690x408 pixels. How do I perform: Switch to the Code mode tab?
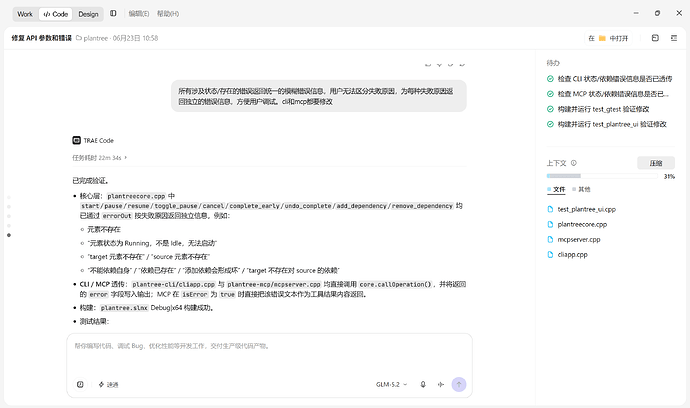[56, 14]
